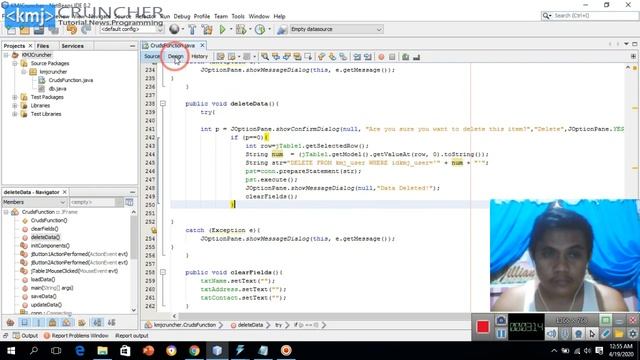The height and width of the screenshot is (360, 640).
Task: Click the recorder screenshot camera icon
Action: pos(501,320)
